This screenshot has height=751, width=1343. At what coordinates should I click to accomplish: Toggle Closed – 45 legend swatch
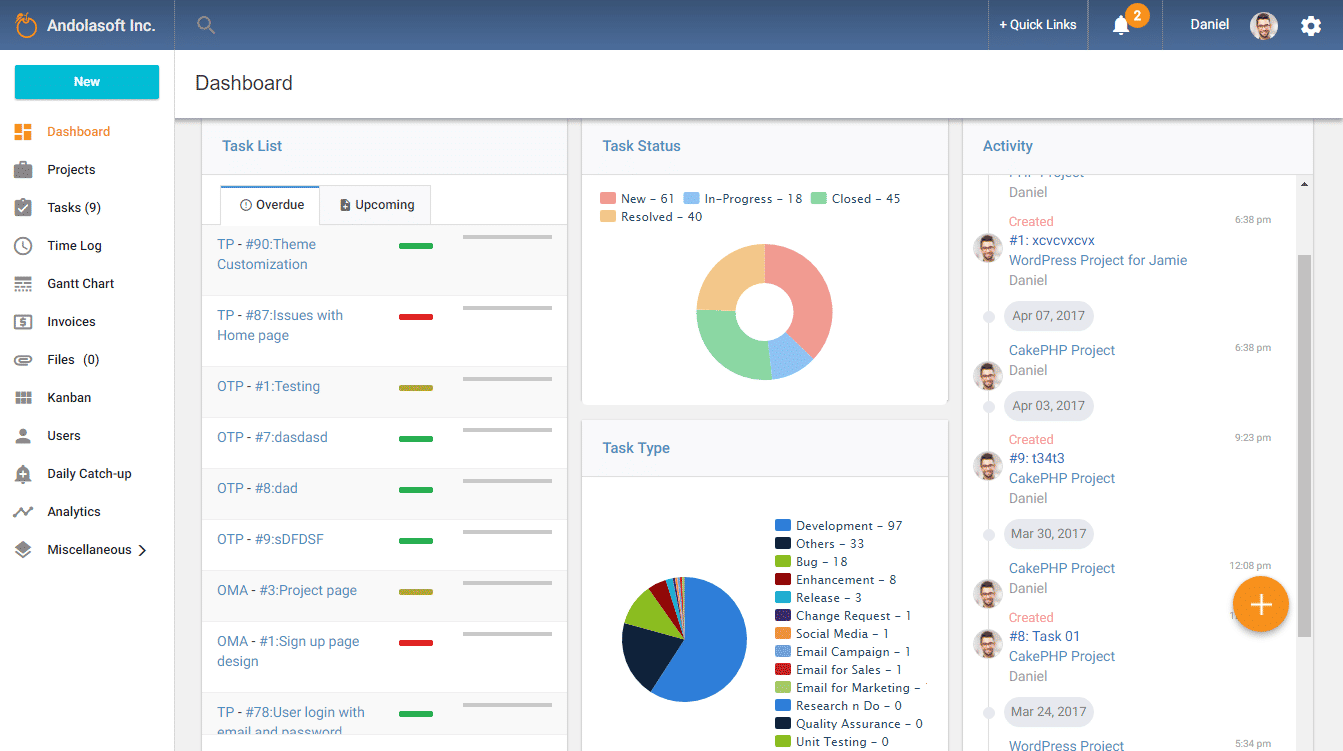click(x=819, y=199)
